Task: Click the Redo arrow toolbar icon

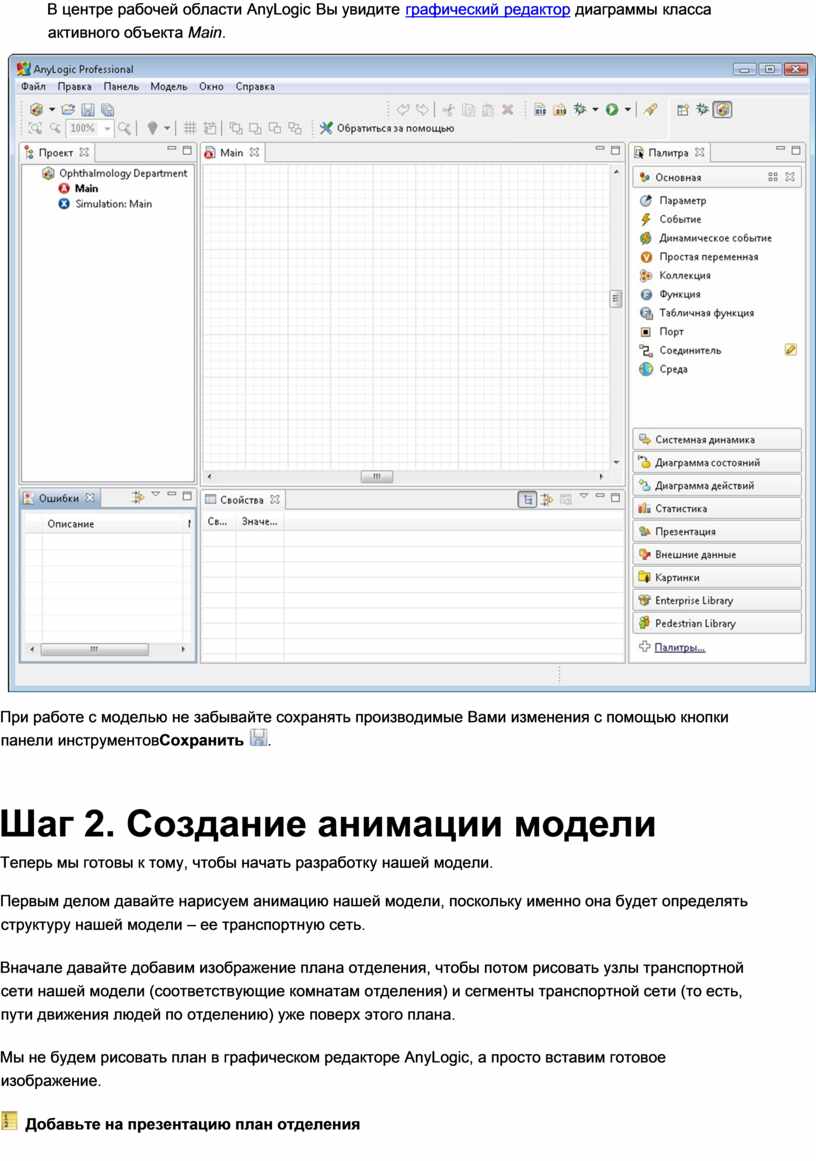Action: click(422, 110)
